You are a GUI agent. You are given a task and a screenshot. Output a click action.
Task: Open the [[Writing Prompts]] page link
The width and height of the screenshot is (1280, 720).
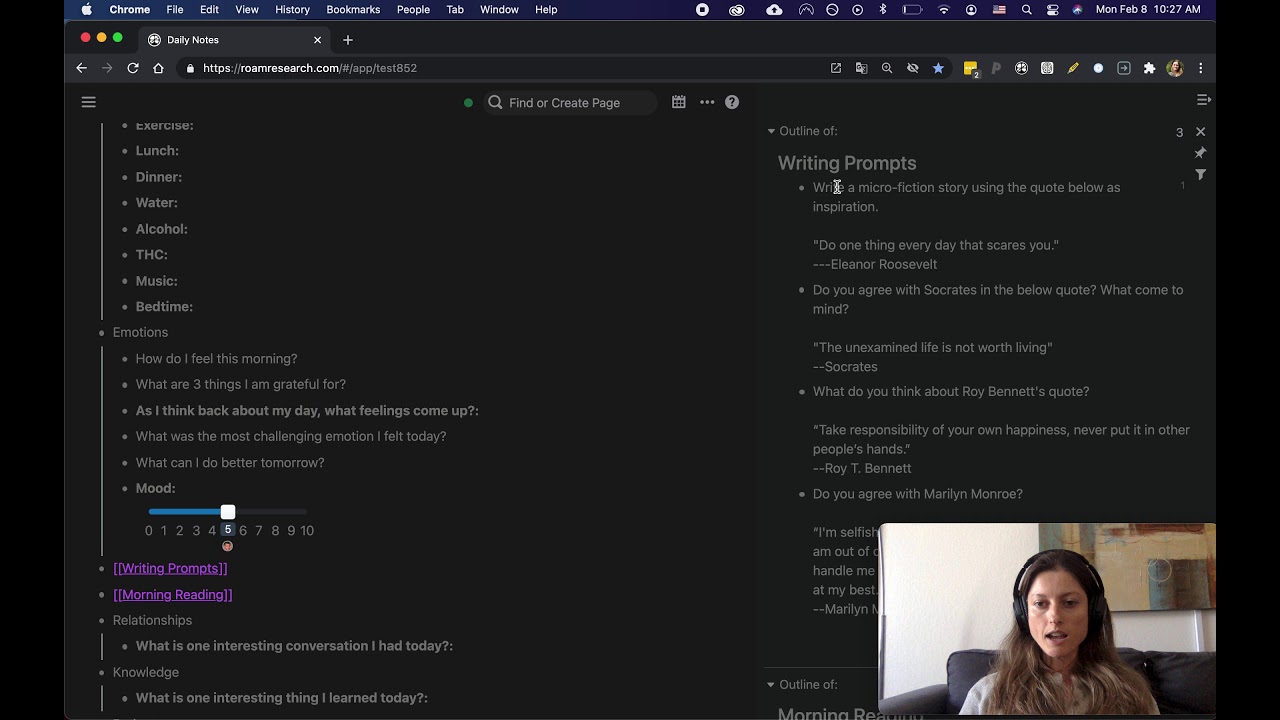(x=170, y=568)
